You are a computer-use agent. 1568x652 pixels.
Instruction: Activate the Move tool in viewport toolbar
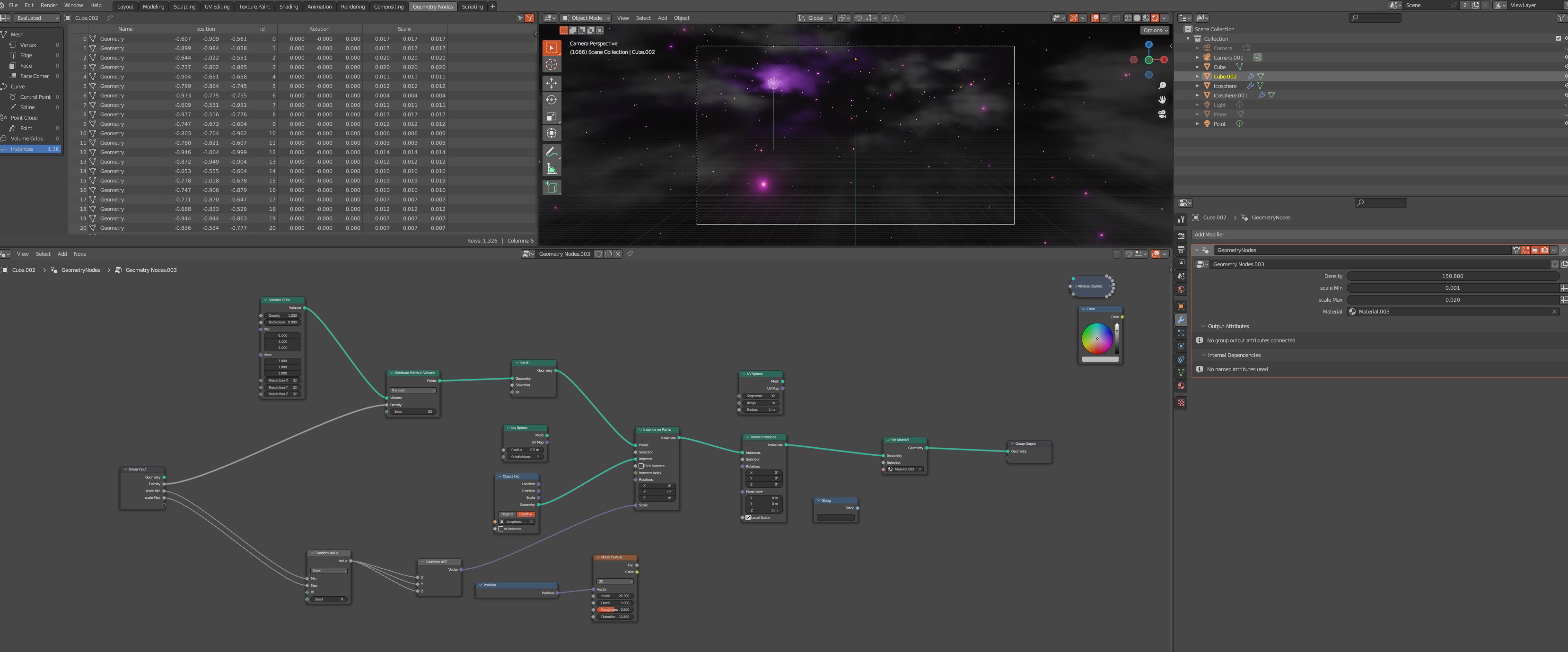[552, 83]
